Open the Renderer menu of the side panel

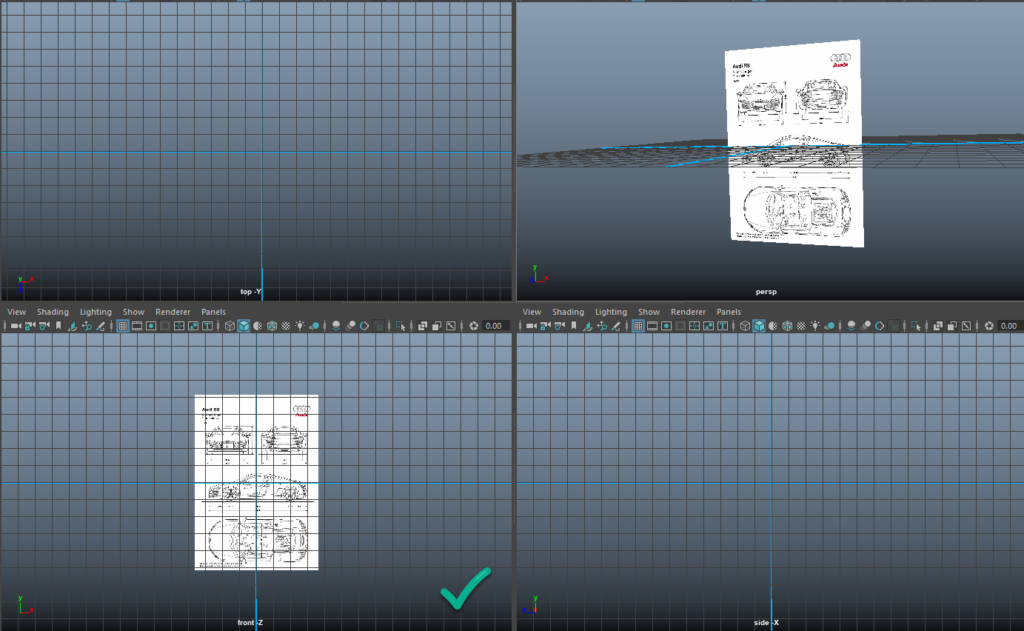[x=688, y=312]
